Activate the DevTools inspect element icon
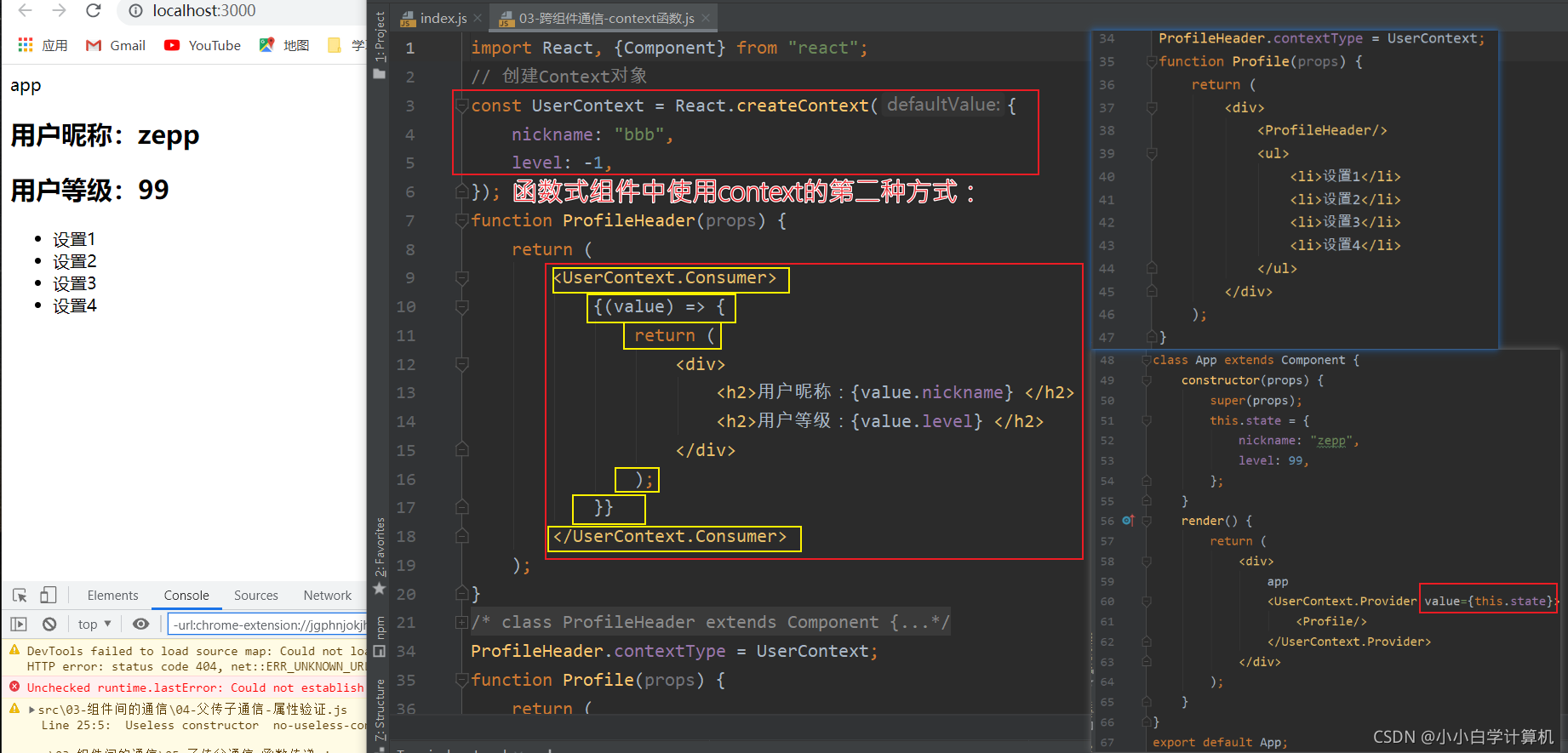This screenshot has width=1568, height=753. click(x=20, y=596)
